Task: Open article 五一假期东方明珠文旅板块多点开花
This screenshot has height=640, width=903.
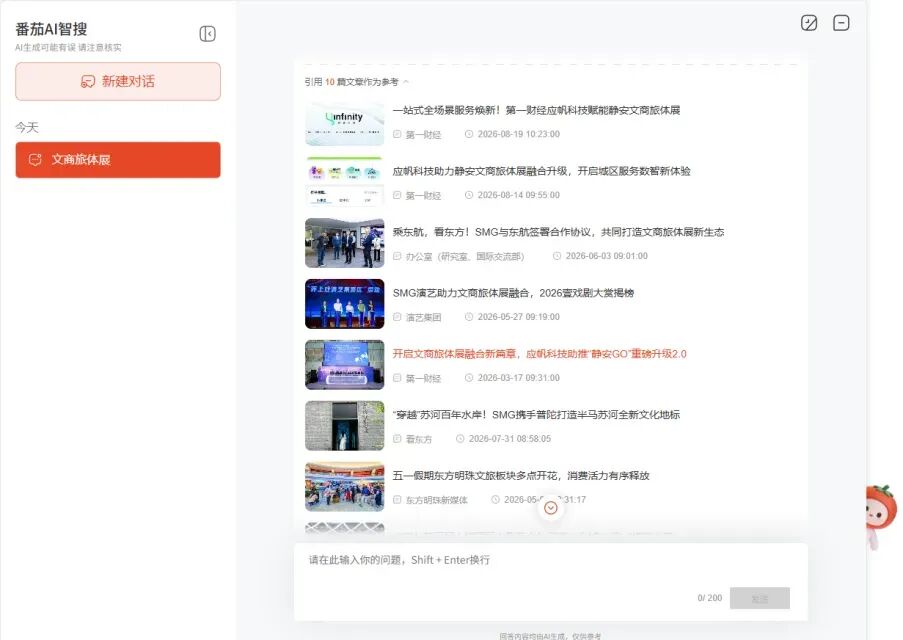Action: (521, 476)
